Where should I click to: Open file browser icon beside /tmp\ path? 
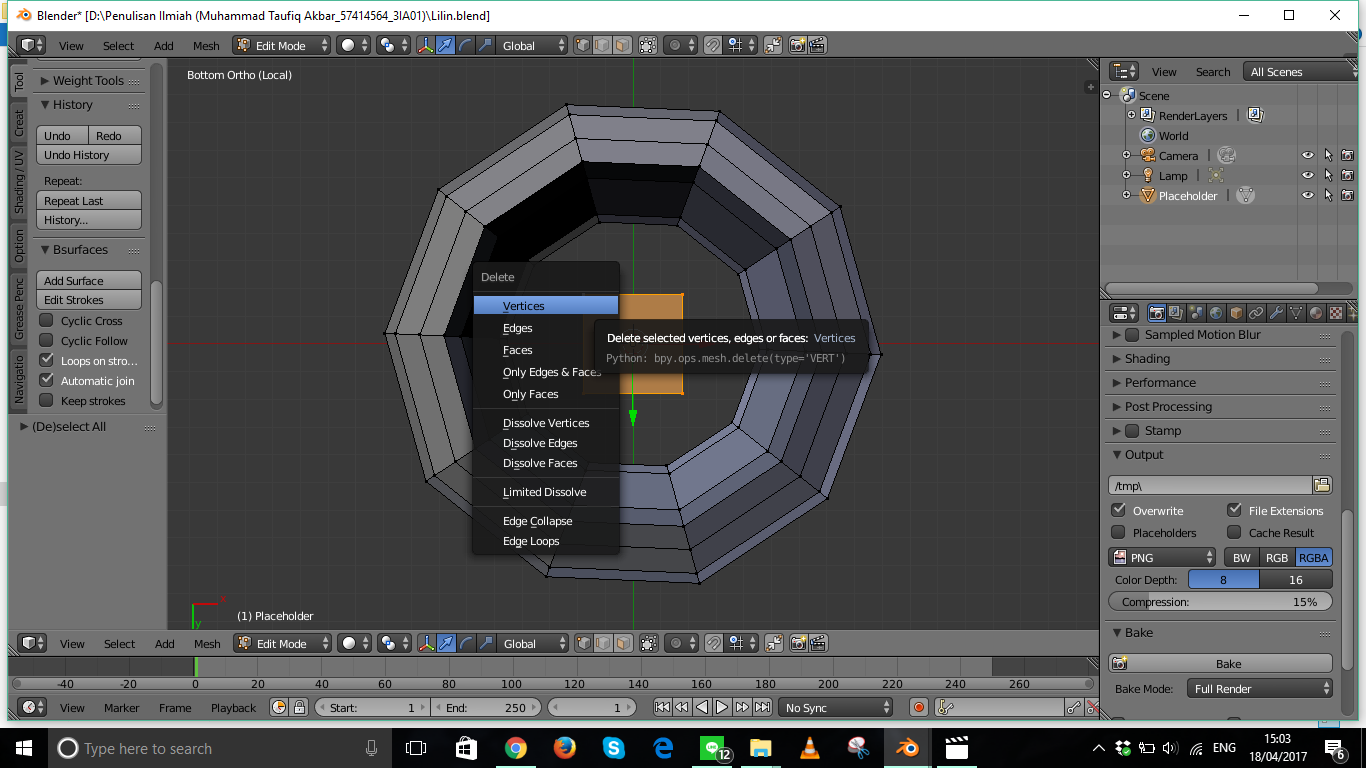(x=1322, y=485)
